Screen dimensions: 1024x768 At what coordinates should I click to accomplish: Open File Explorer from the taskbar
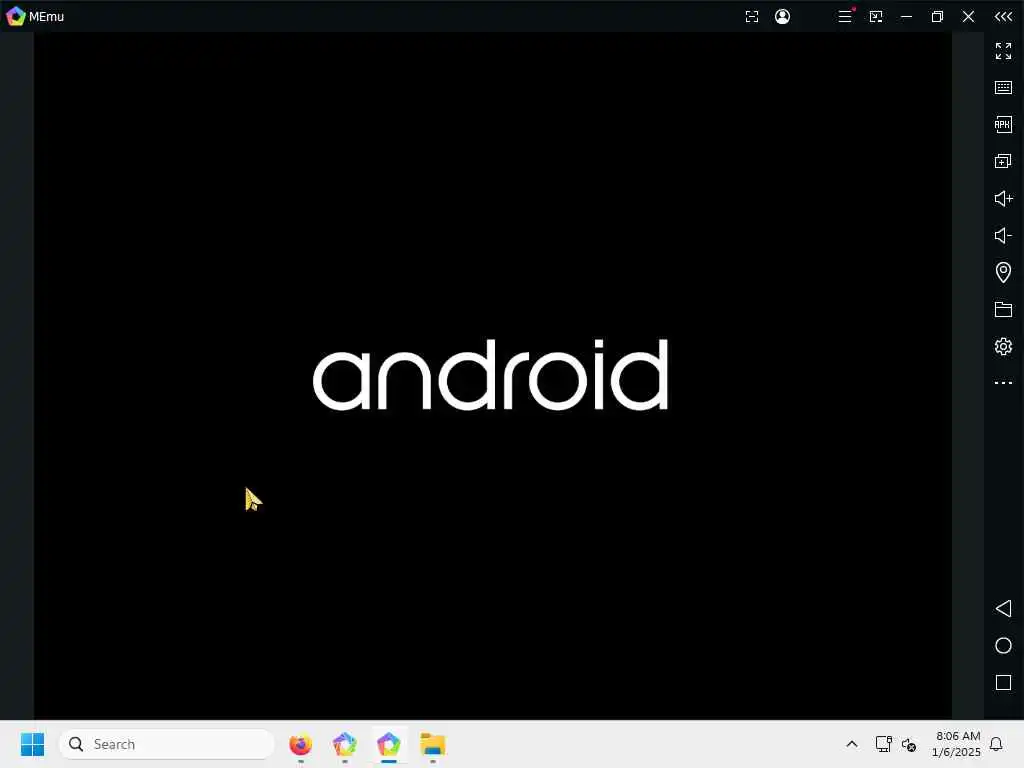[432, 744]
